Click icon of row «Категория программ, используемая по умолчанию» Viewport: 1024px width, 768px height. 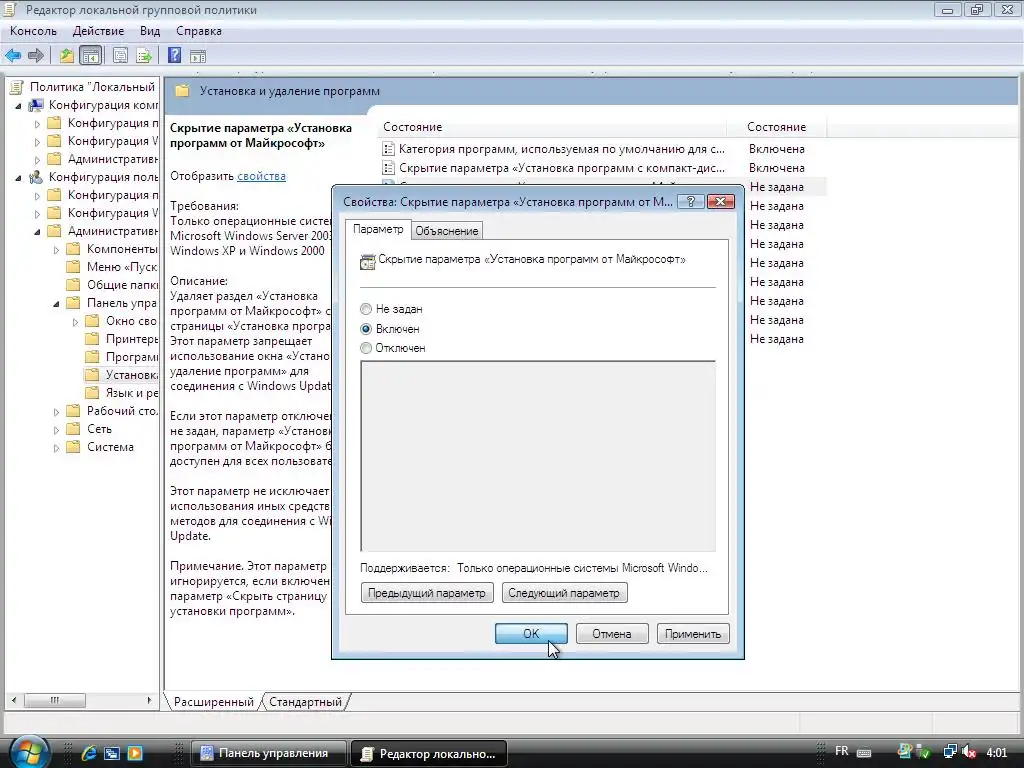pos(388,149)
